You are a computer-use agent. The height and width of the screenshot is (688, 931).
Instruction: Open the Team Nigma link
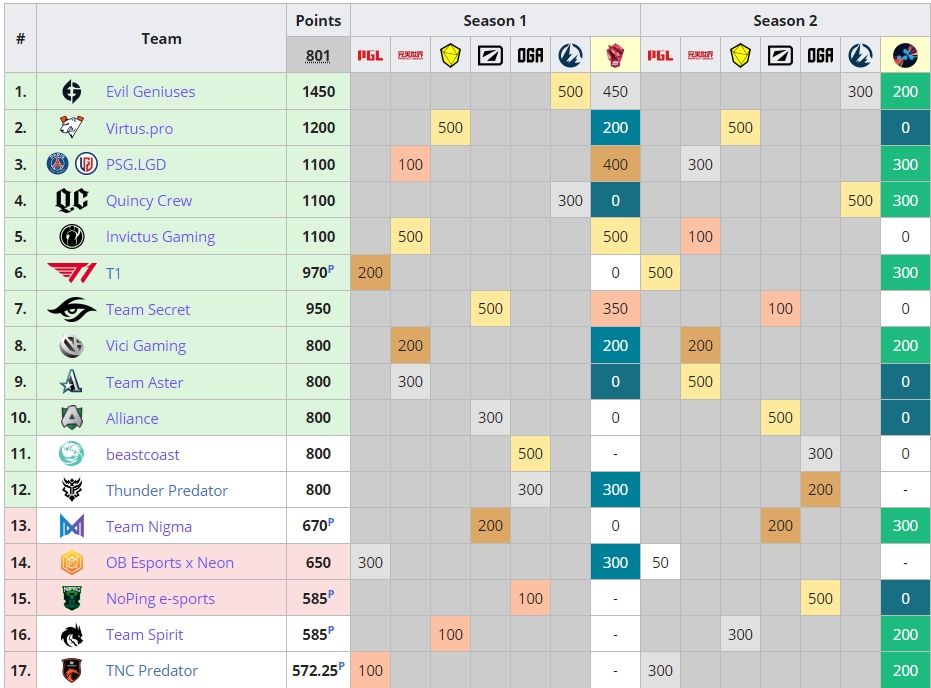point(148,527)
